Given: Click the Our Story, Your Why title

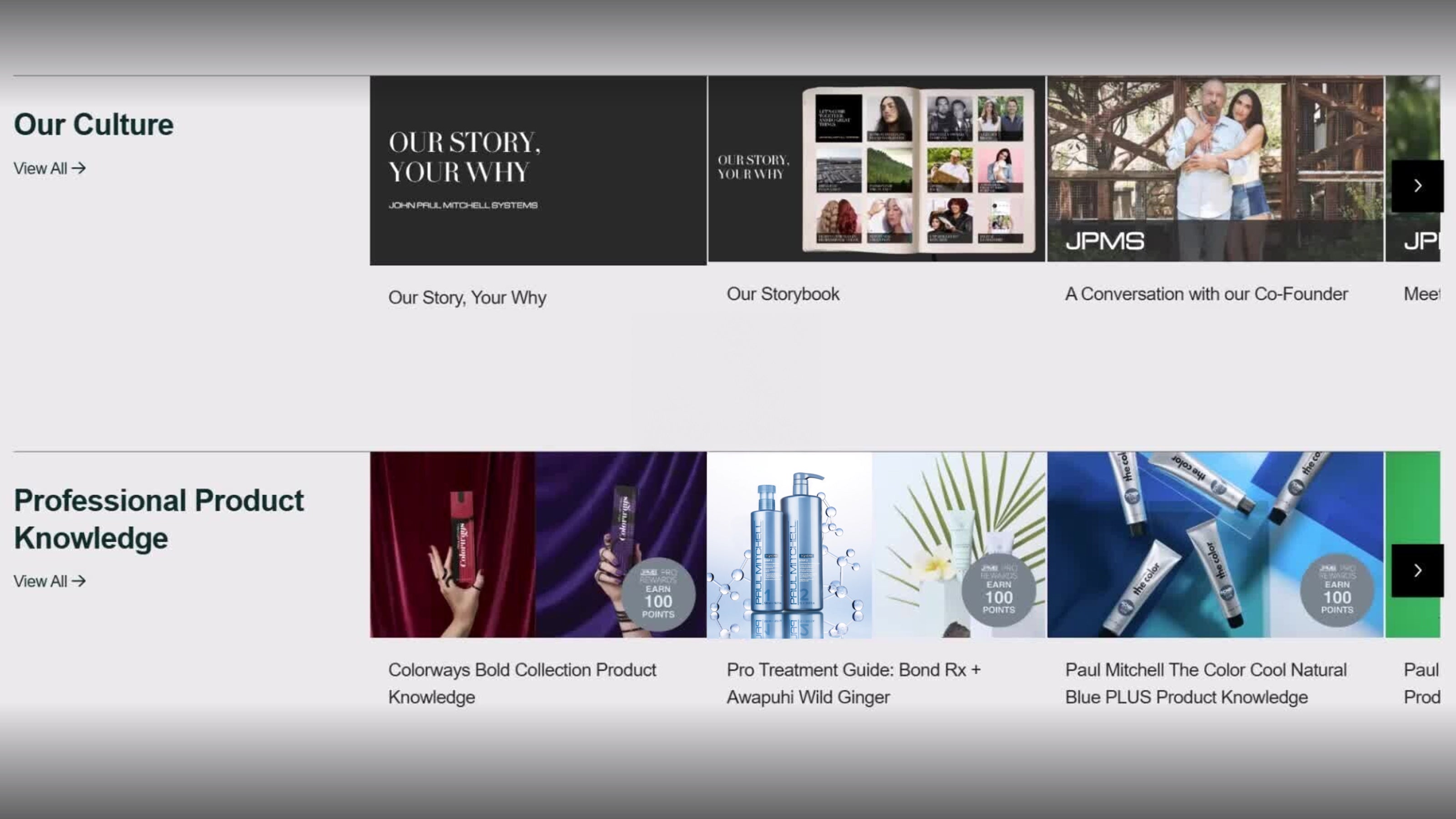Looking at the screenshot, I should (467, 297).
